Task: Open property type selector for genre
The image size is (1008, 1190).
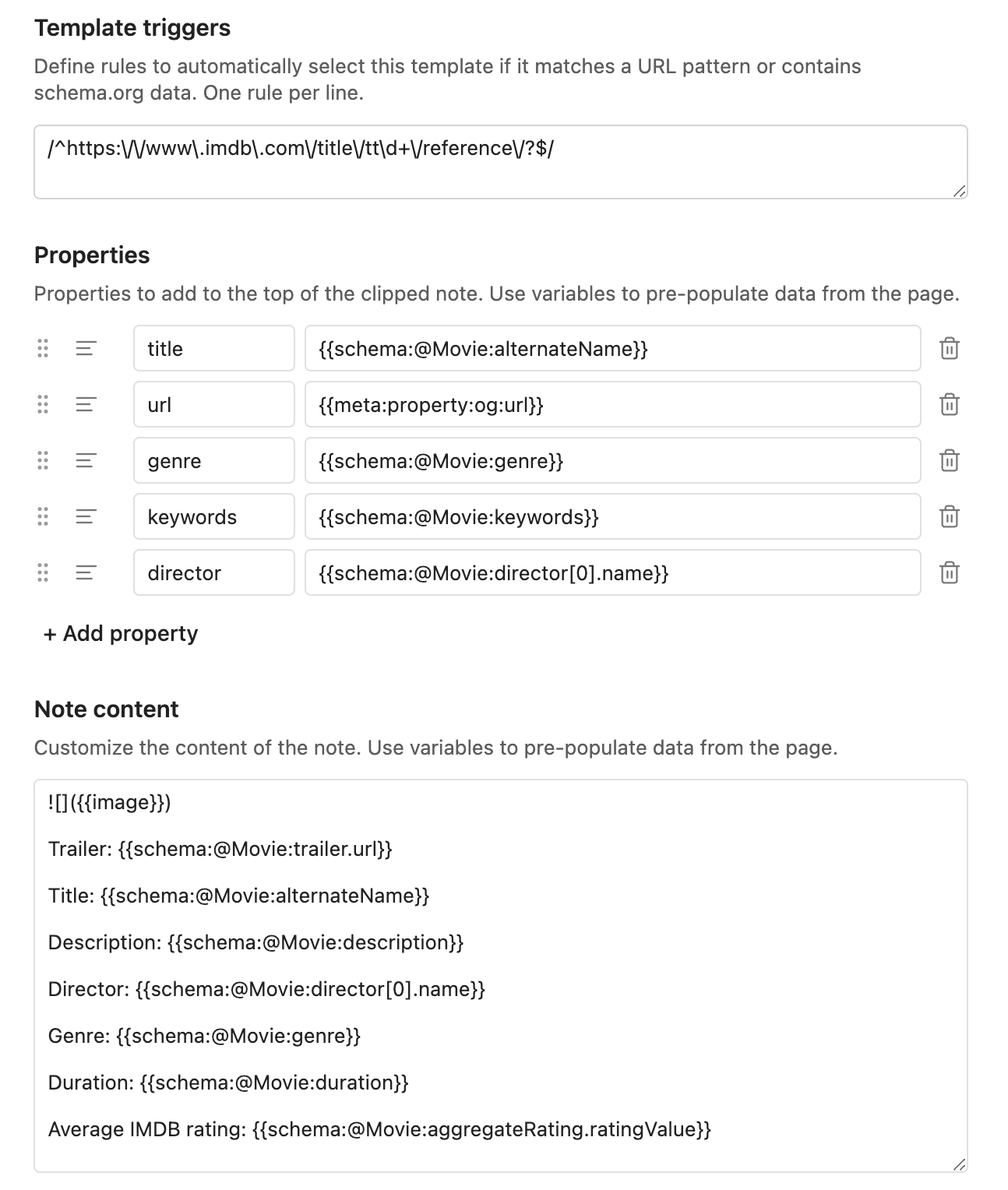Action: point(86,461)
